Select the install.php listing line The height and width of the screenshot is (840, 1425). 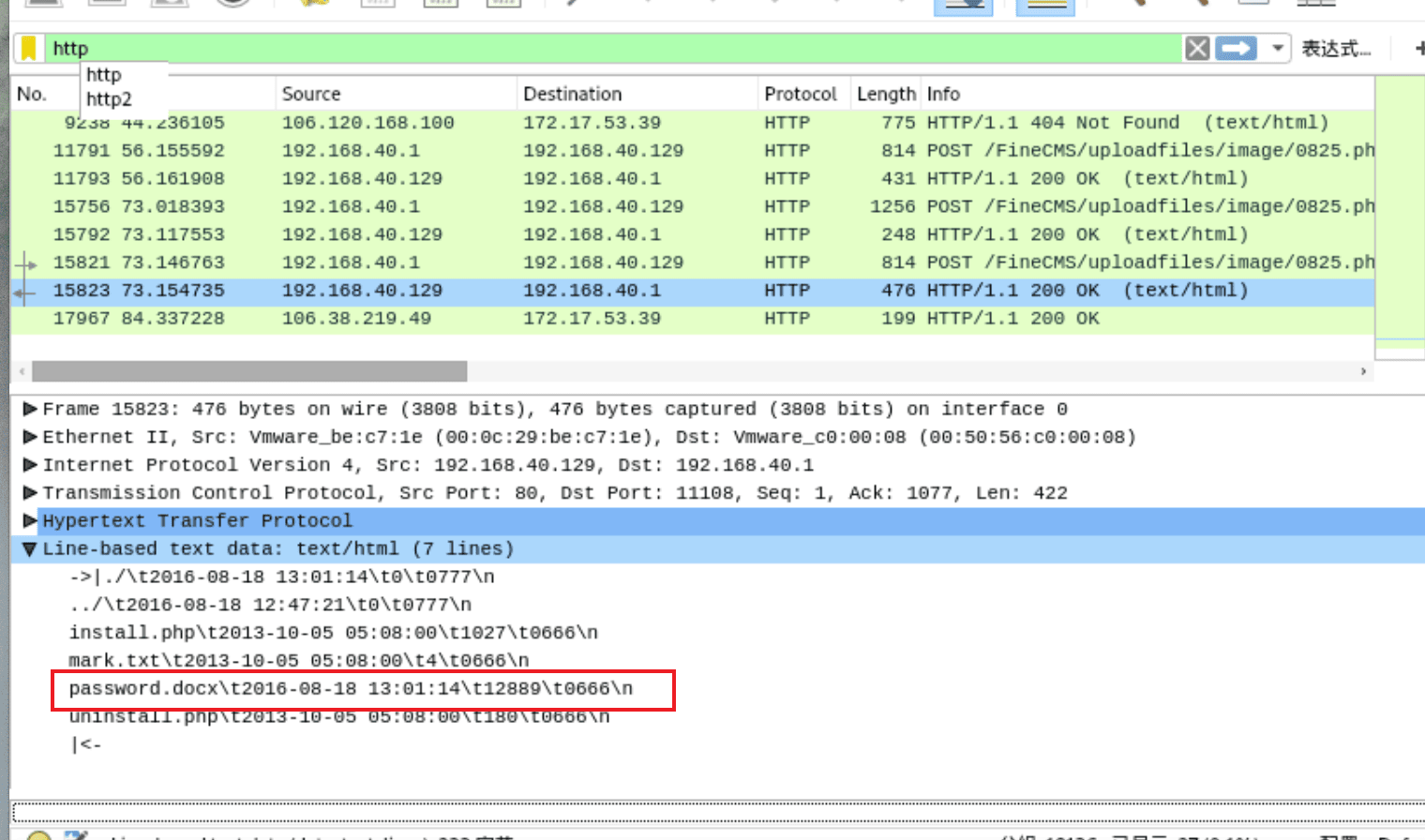point(333,633)
